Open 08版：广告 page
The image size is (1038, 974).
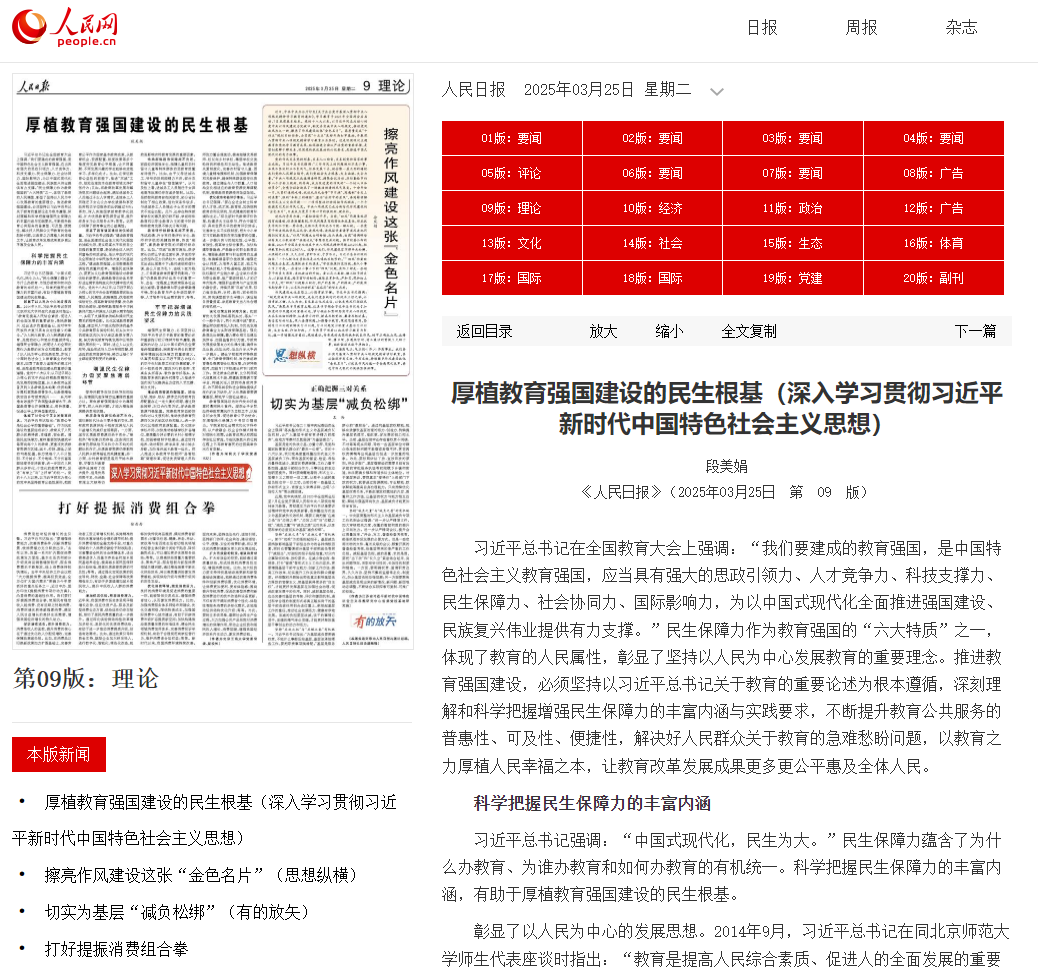(x=934, y=173)
